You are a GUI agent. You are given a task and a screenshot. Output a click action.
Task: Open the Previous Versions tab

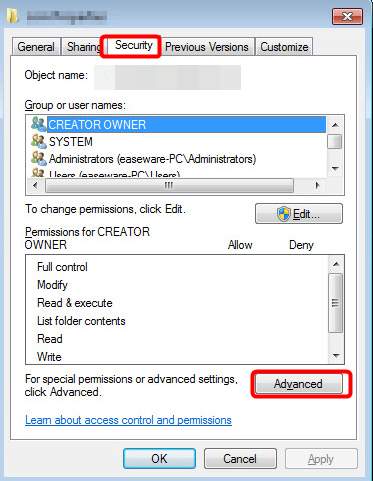(x=207, y=47)
